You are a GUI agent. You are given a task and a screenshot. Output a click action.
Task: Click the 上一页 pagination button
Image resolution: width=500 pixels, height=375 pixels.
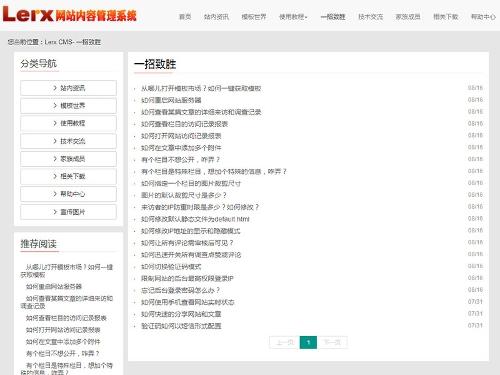tap(285, 342)
